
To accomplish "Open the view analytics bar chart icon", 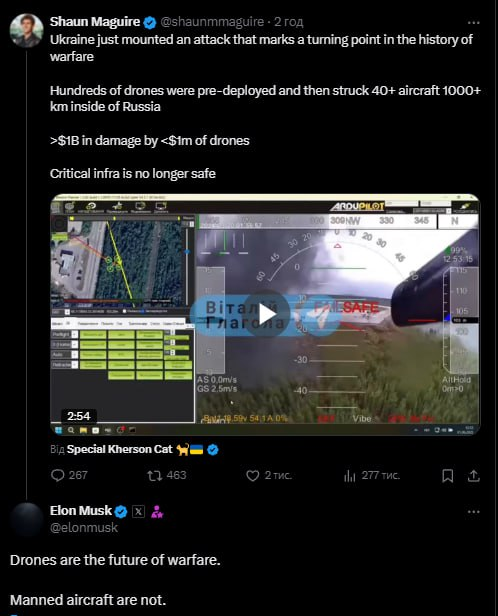I will 350,476.
